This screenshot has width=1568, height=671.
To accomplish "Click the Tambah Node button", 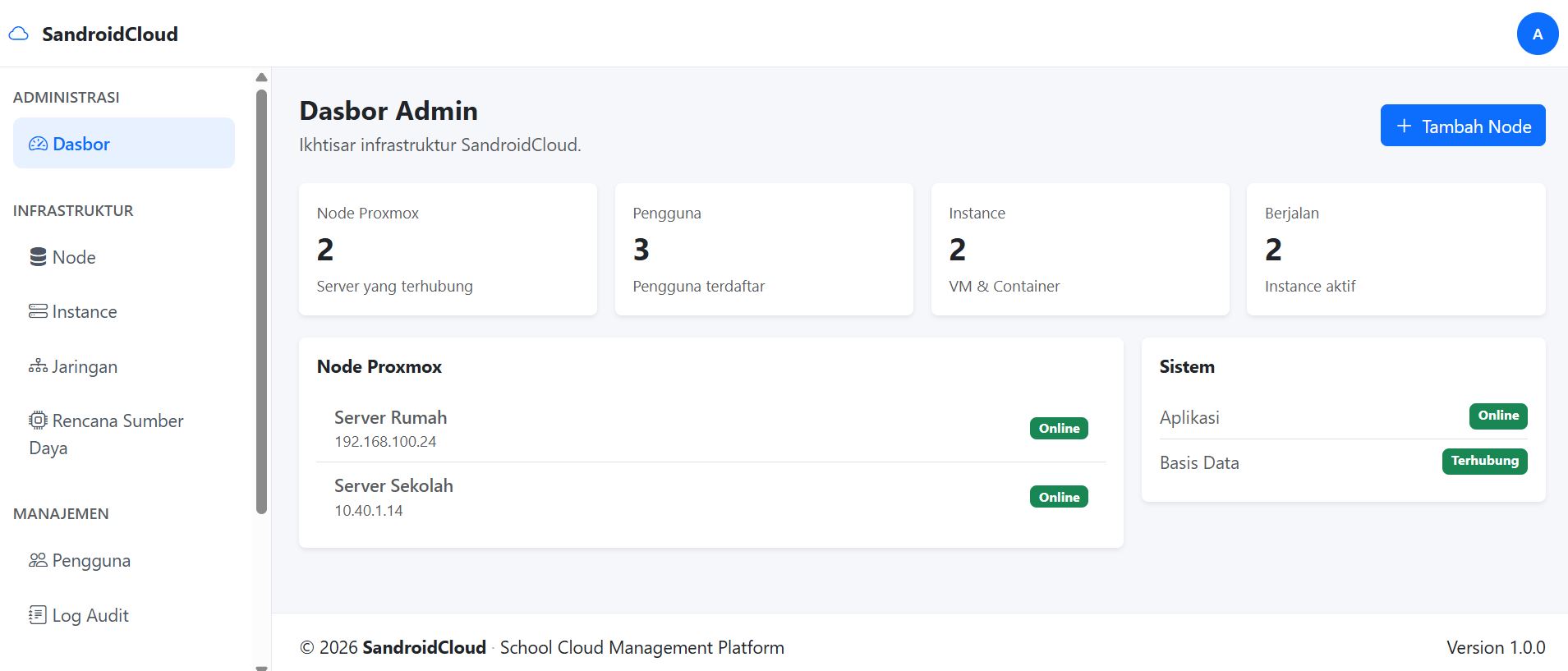I will (x=1463, y=126).
